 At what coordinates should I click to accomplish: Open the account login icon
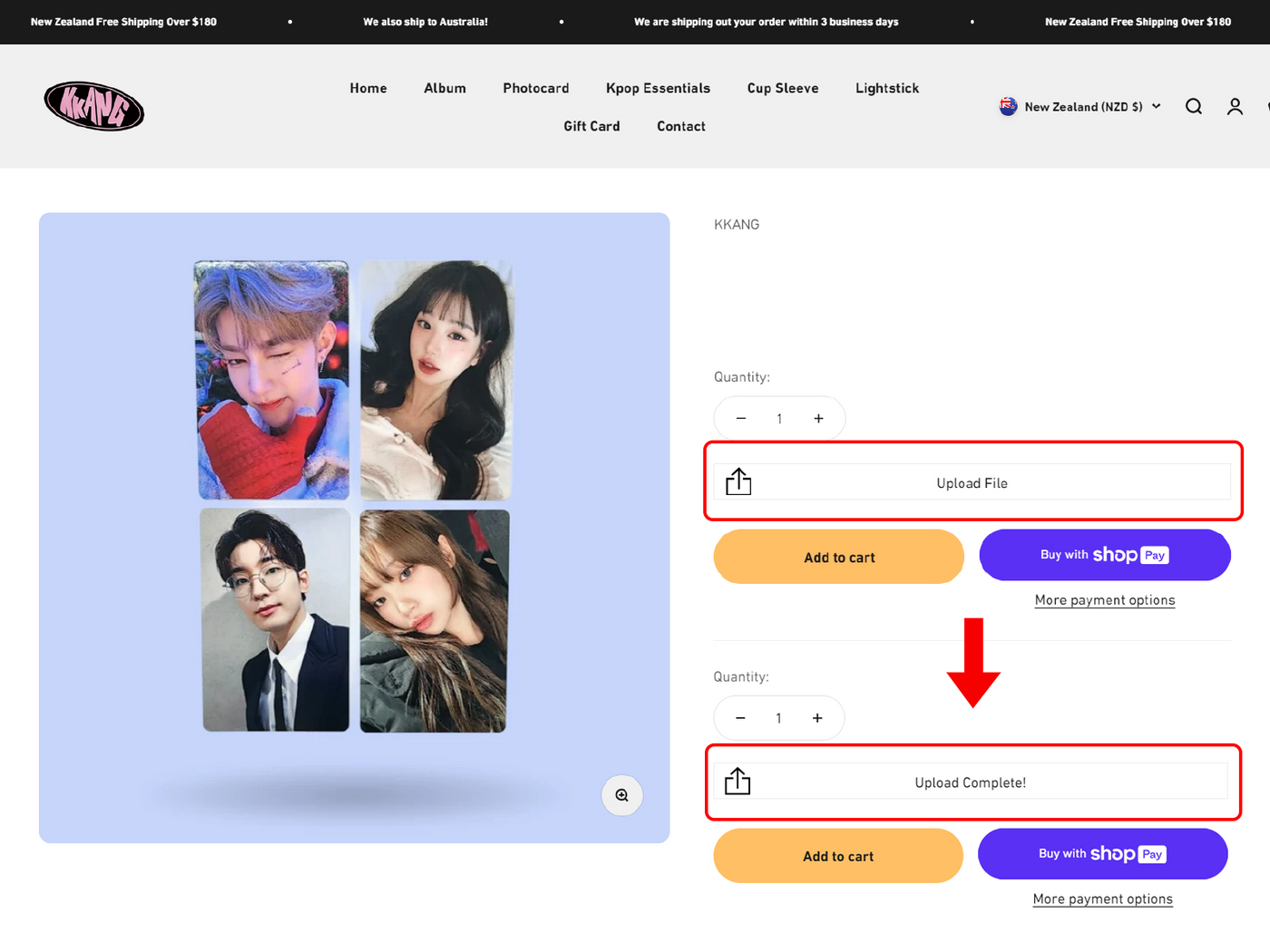pyautogui.click(x=1235, y=106)
